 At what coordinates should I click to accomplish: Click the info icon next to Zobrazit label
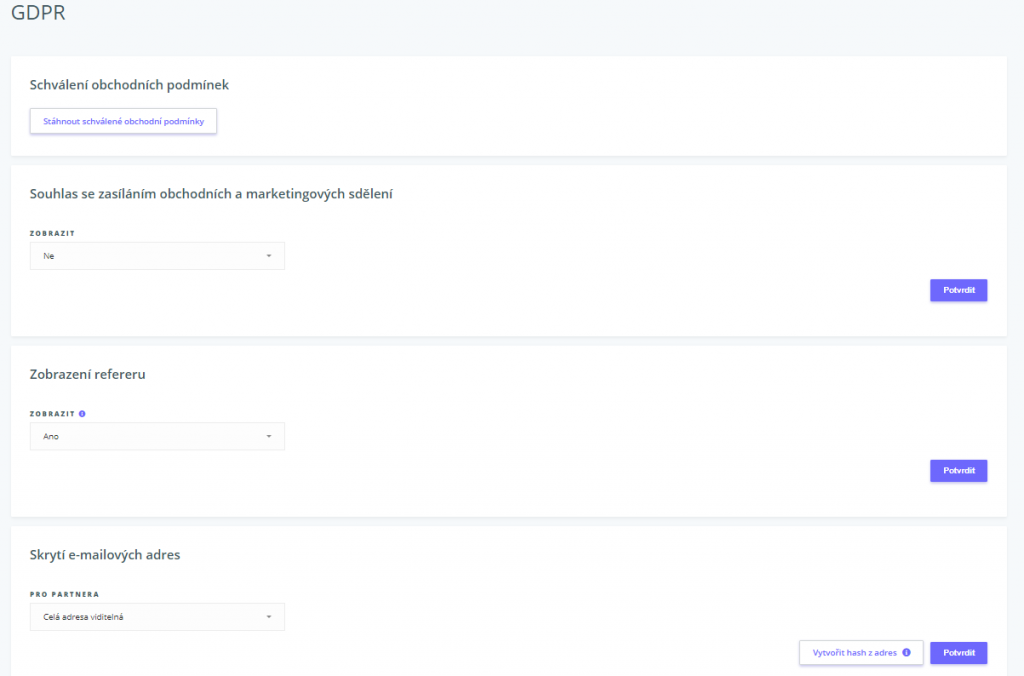tap(82, 413)
